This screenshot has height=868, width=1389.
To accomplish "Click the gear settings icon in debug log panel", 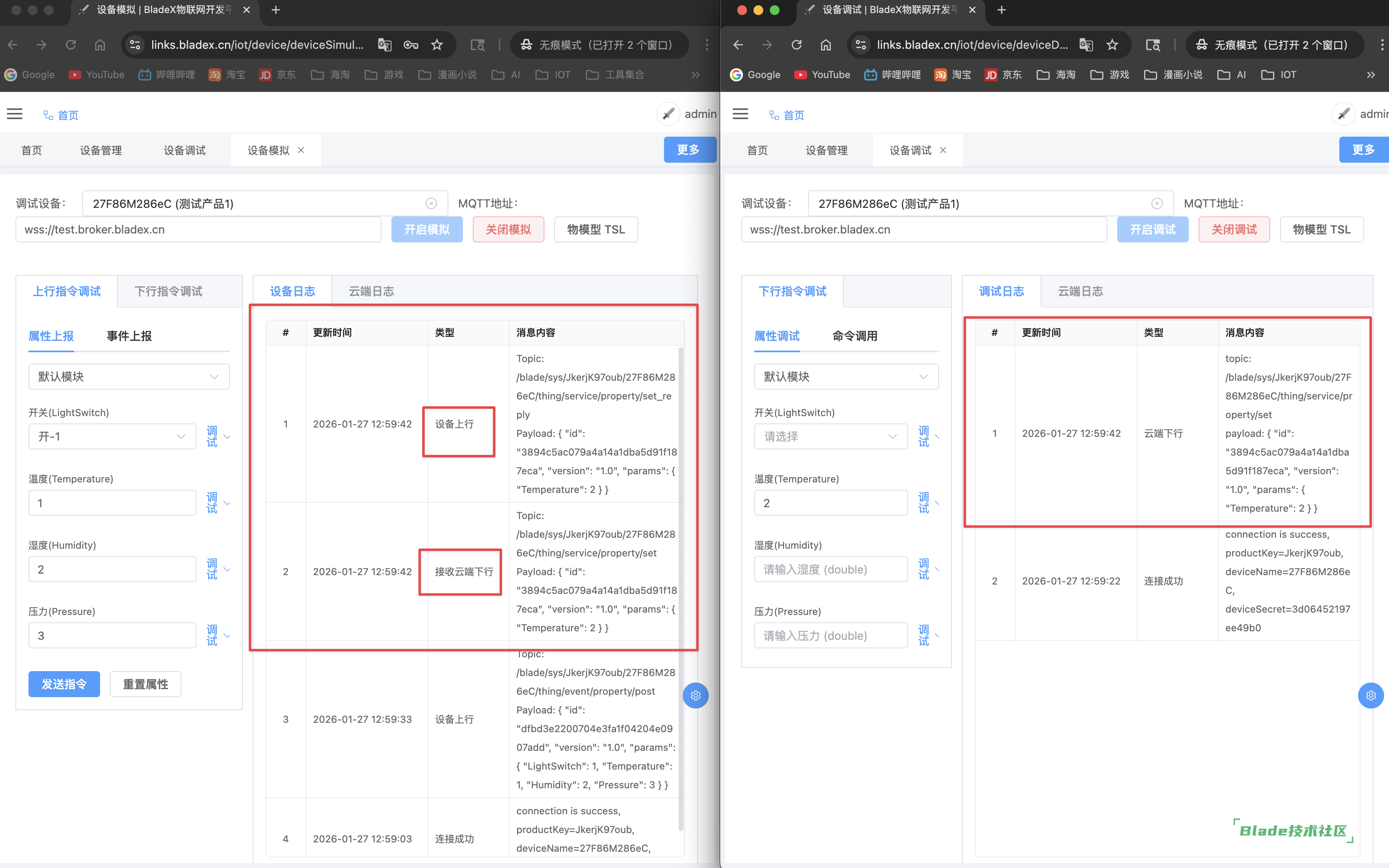I will pos(1371,695).
